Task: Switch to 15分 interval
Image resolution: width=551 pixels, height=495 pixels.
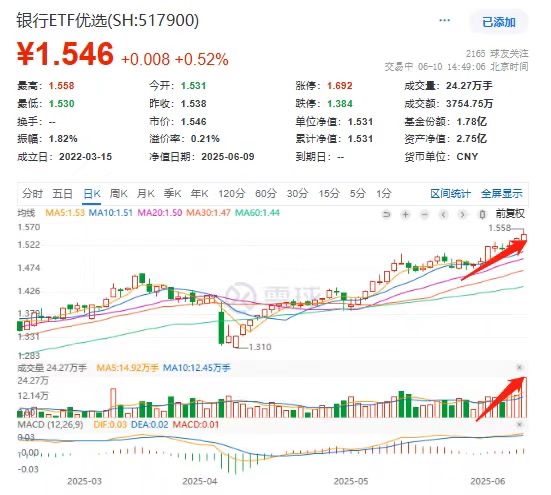Action: click(x=329, y=193)
